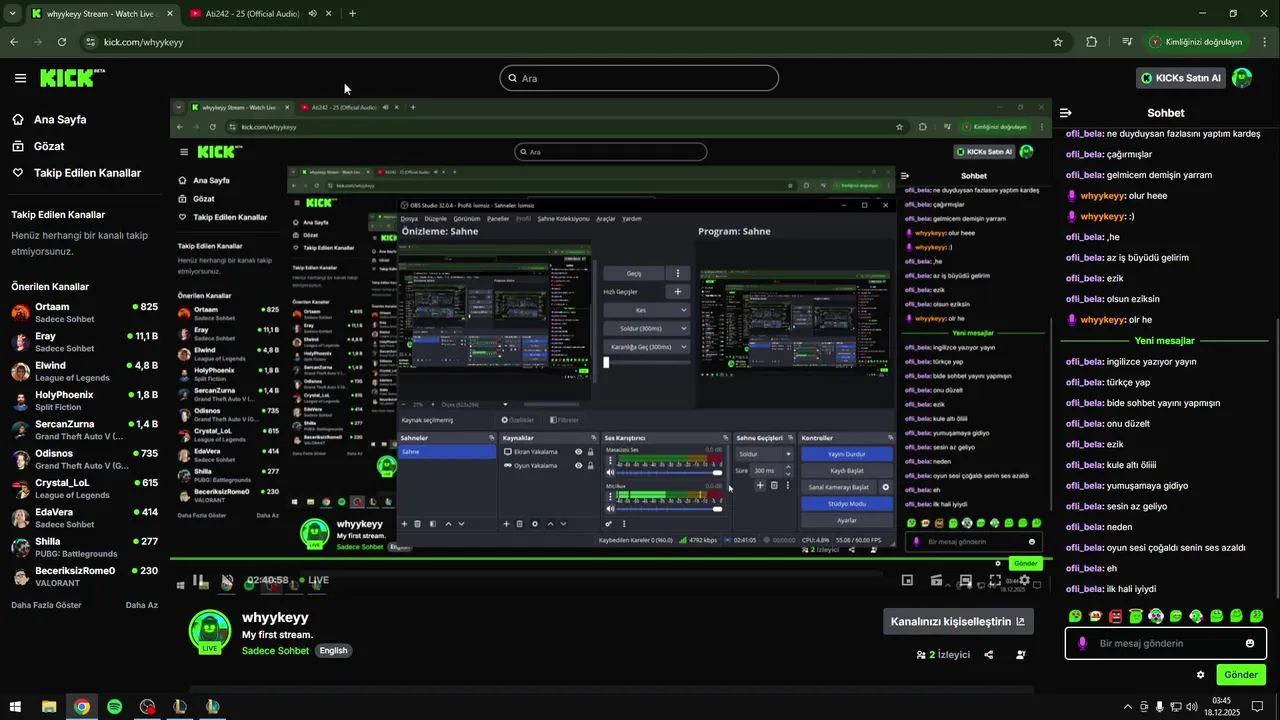Open Sadece Sohbet category link under whyykeyy
Image resolution: width=1280 pixels, height=720 pixels.
[275, 651]
